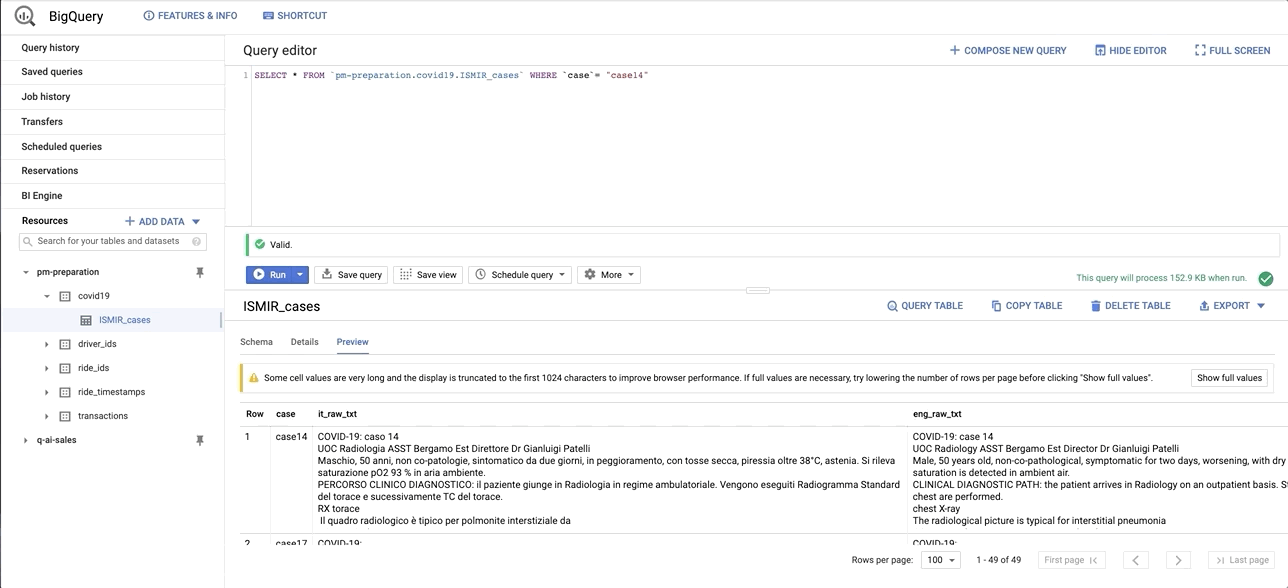The height and width of the screenshot is (588, 1288).
Task: Open the More options dropdown
Action: [609, 275]
